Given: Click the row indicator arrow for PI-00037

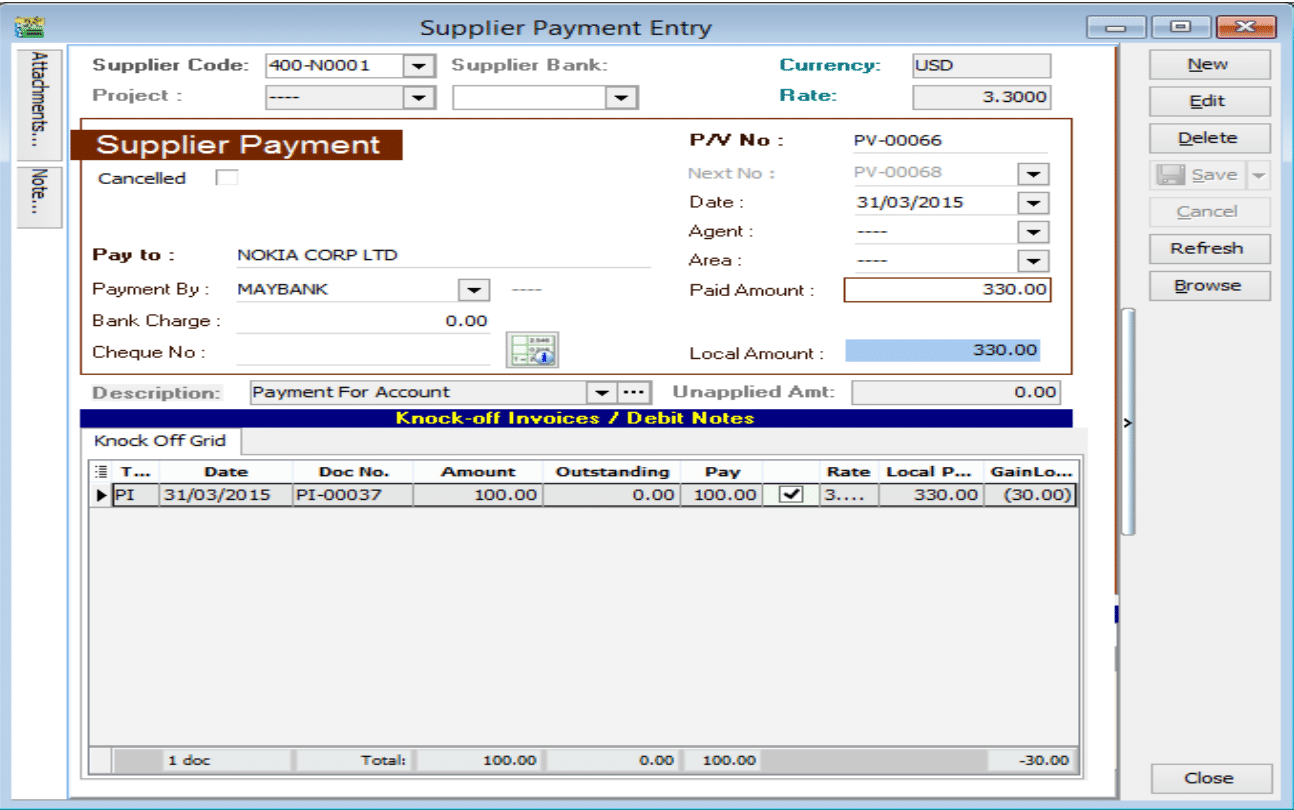Looking at the screenshot, I should [101, 495].
